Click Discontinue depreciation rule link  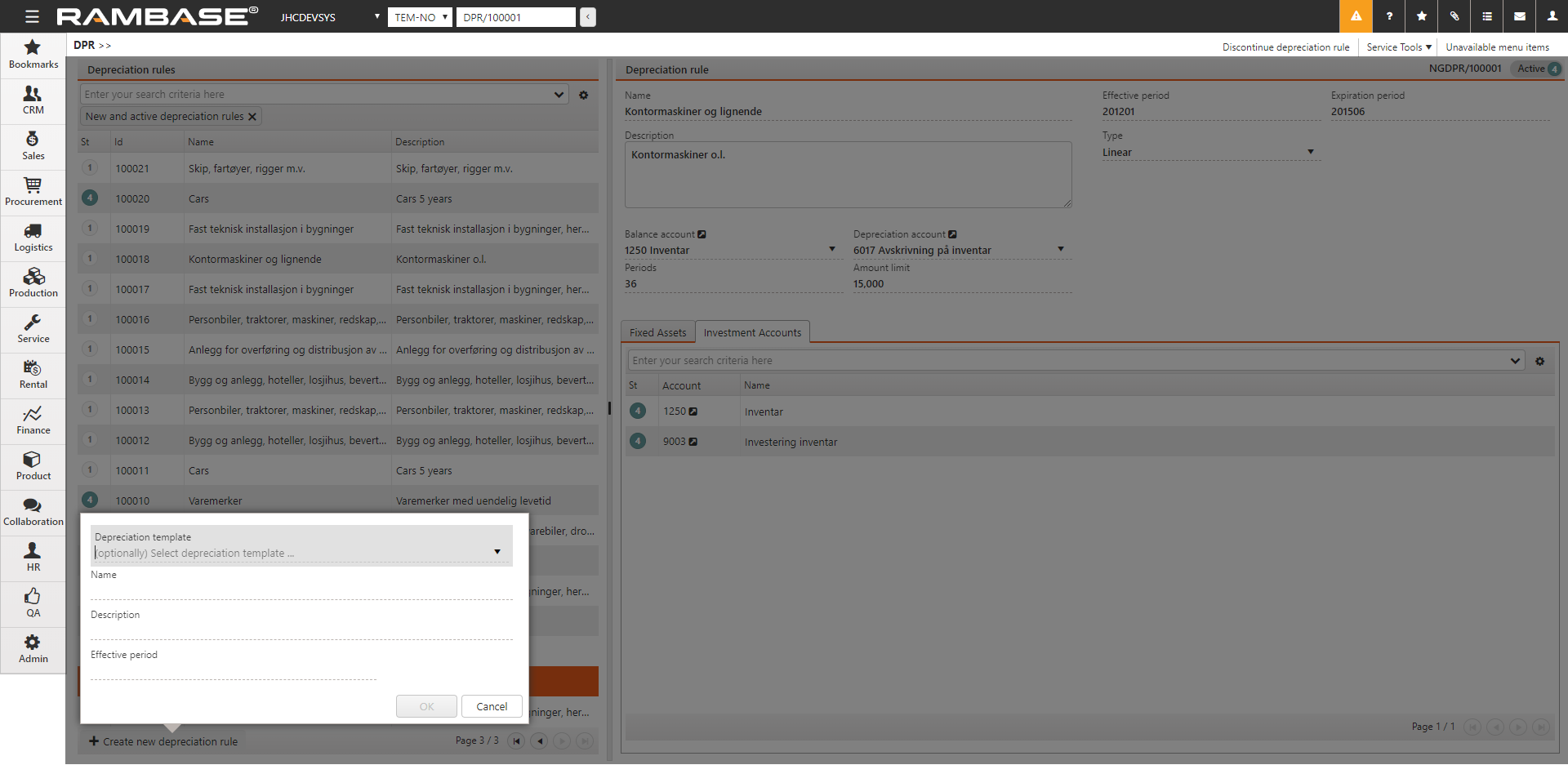tap(1285, 47)
